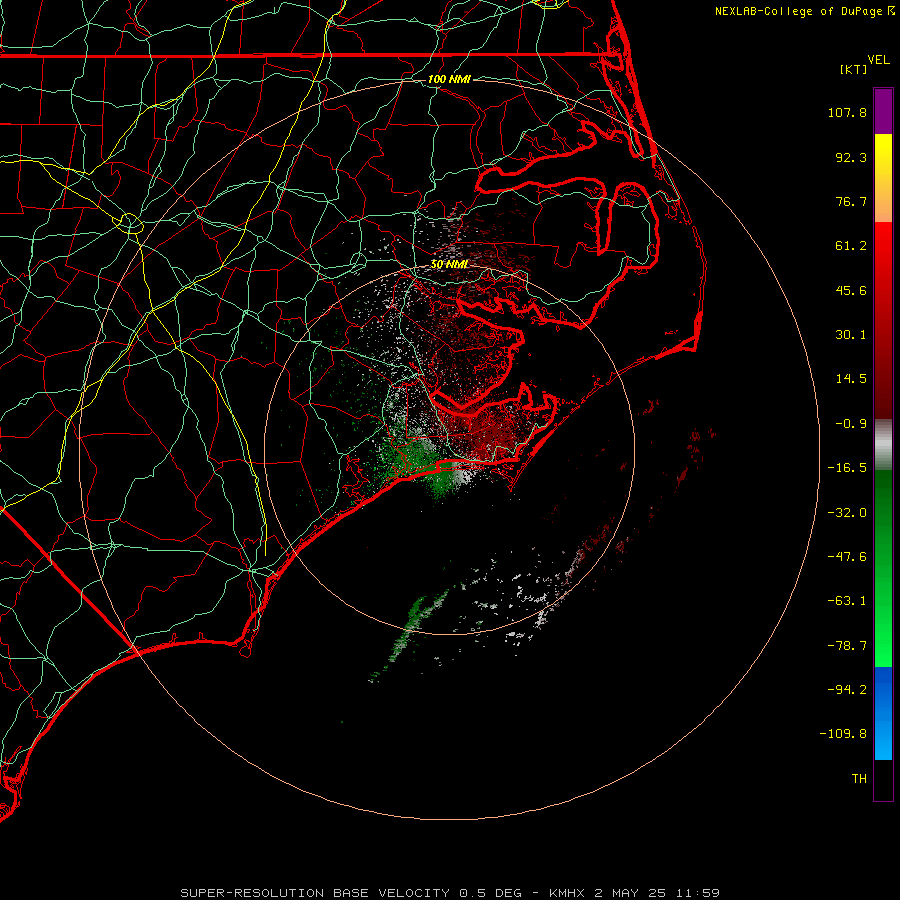
Task: Click the -16.5 scale value
Action: (x=847, y=468)
